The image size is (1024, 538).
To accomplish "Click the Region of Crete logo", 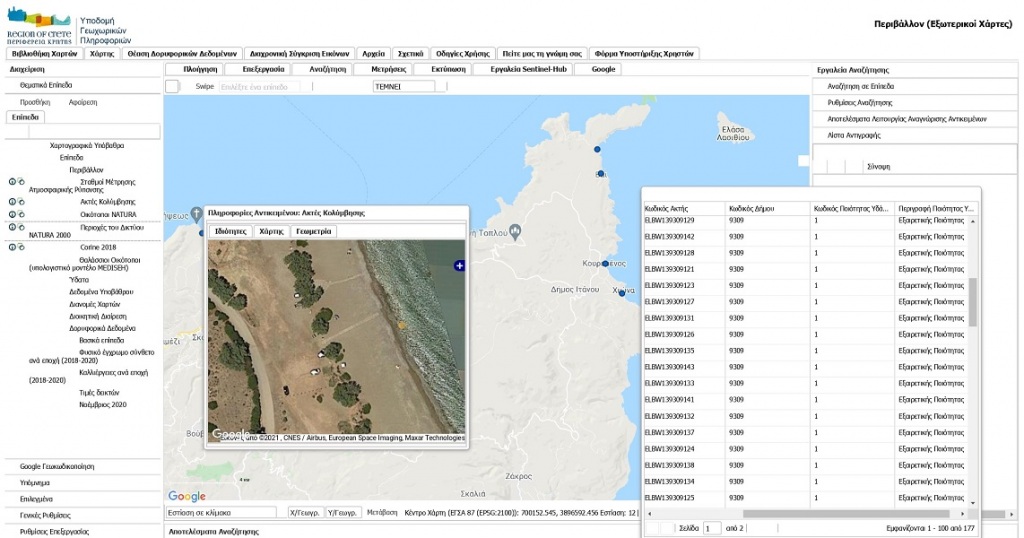I will point(38,25).
